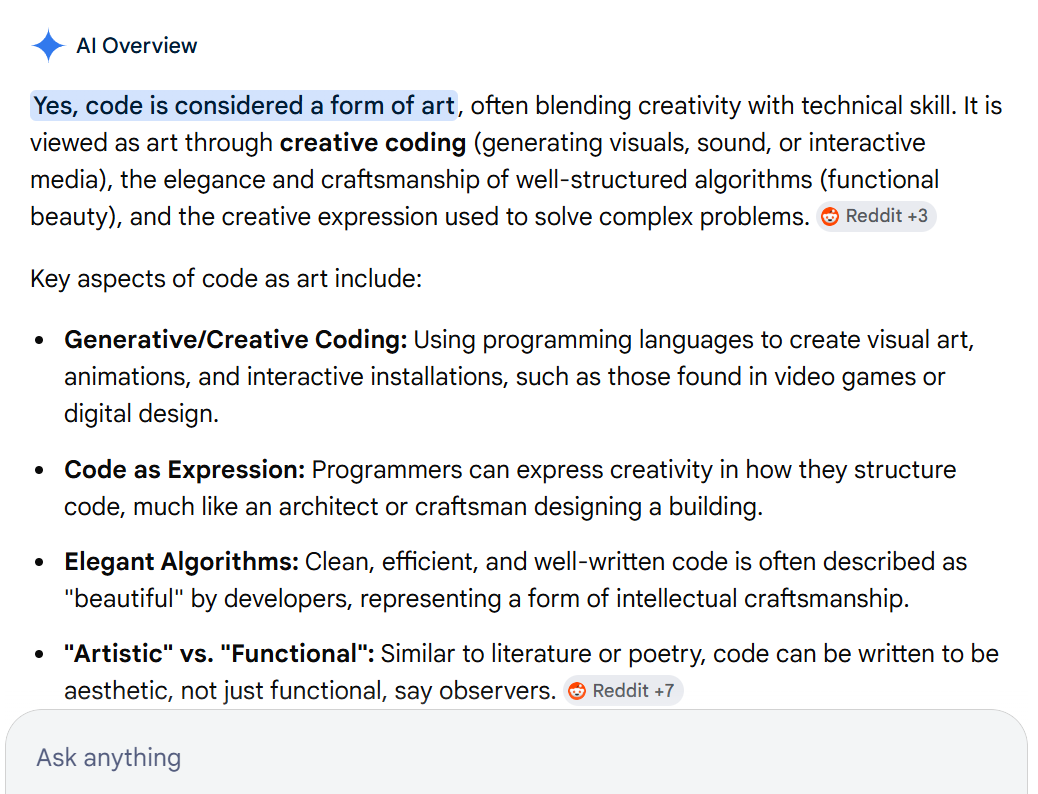The height and width of the screenshot is (794, 1038).
Task: Click the "Code as Expression:" bold heading
Action: [x=185, y=470]
